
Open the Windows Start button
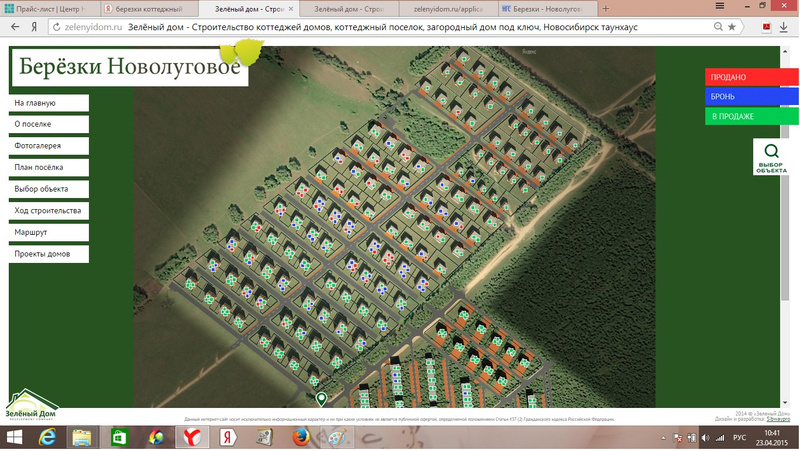pyautogui.click(x=14, y=438)
